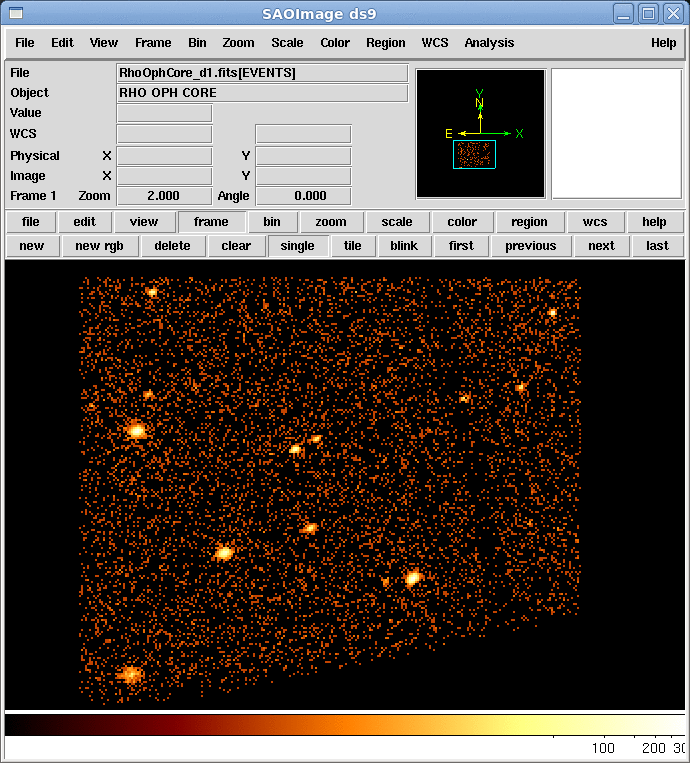690x763 pixels.
Task: Switch to 'single' frame display
Action: (298, 246)
